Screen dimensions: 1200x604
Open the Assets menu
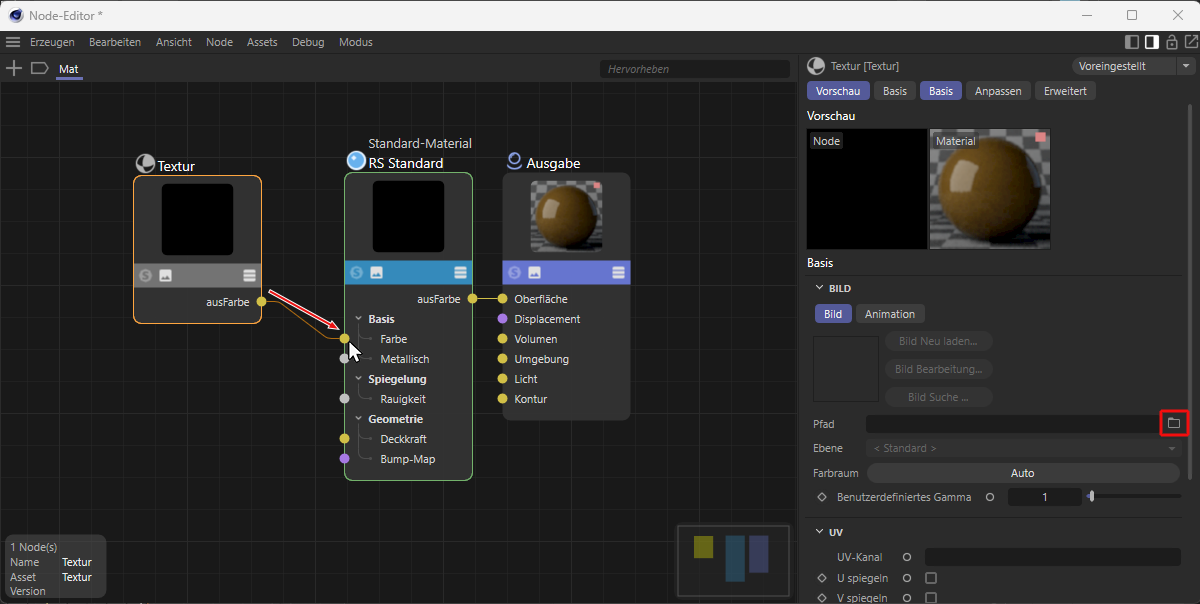pos(262,42)
